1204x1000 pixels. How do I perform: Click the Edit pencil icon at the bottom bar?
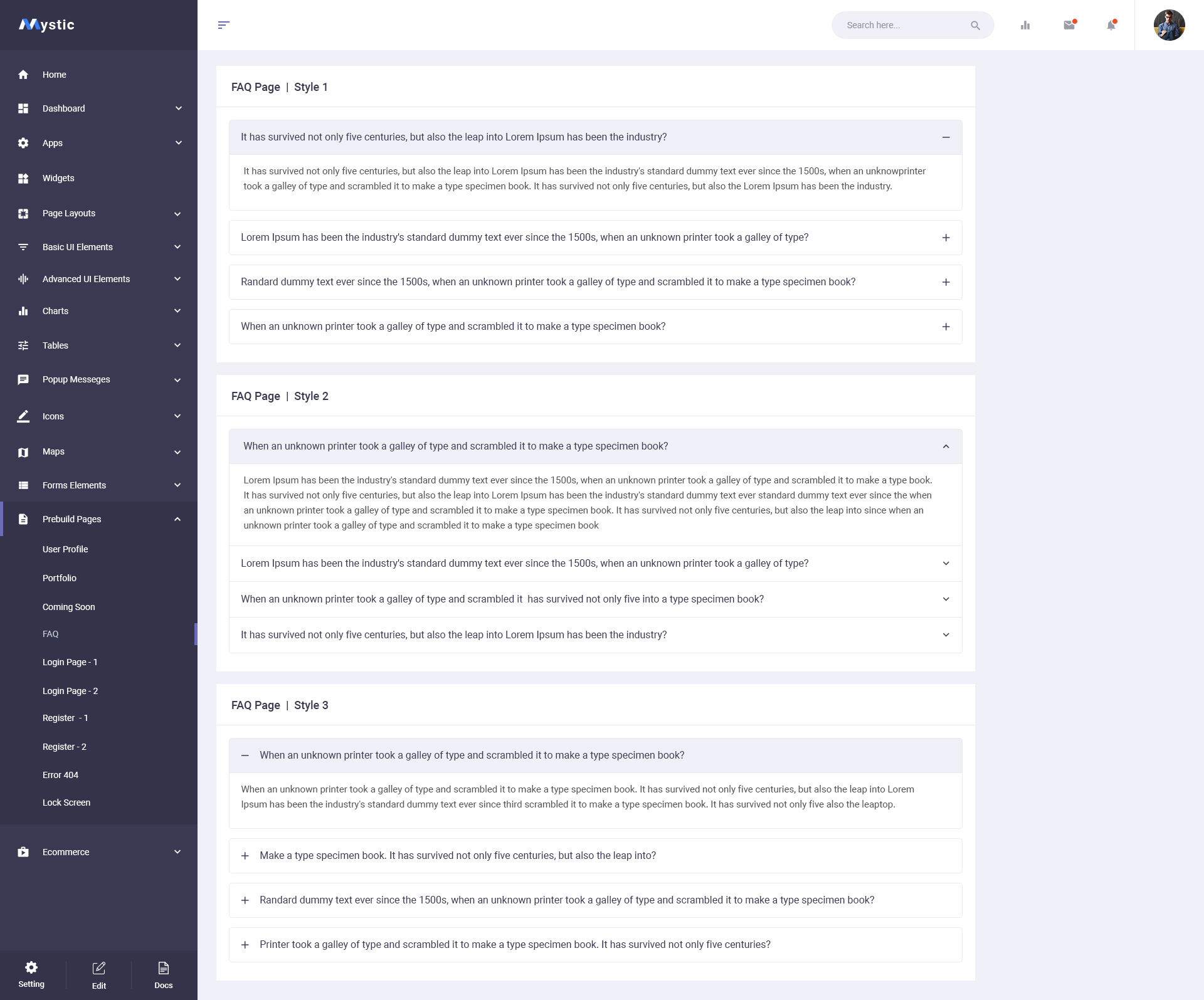click(x=99, y=967)
